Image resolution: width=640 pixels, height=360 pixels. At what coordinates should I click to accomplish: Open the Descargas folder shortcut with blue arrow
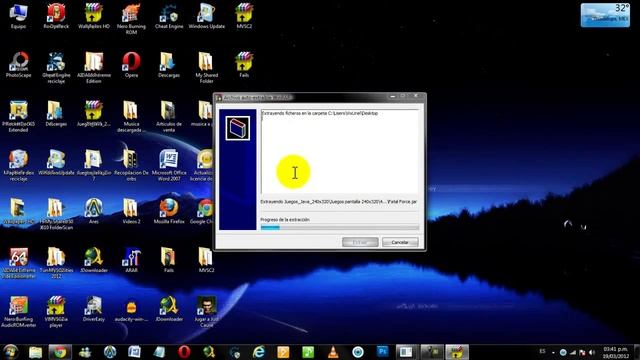point(169,65)
